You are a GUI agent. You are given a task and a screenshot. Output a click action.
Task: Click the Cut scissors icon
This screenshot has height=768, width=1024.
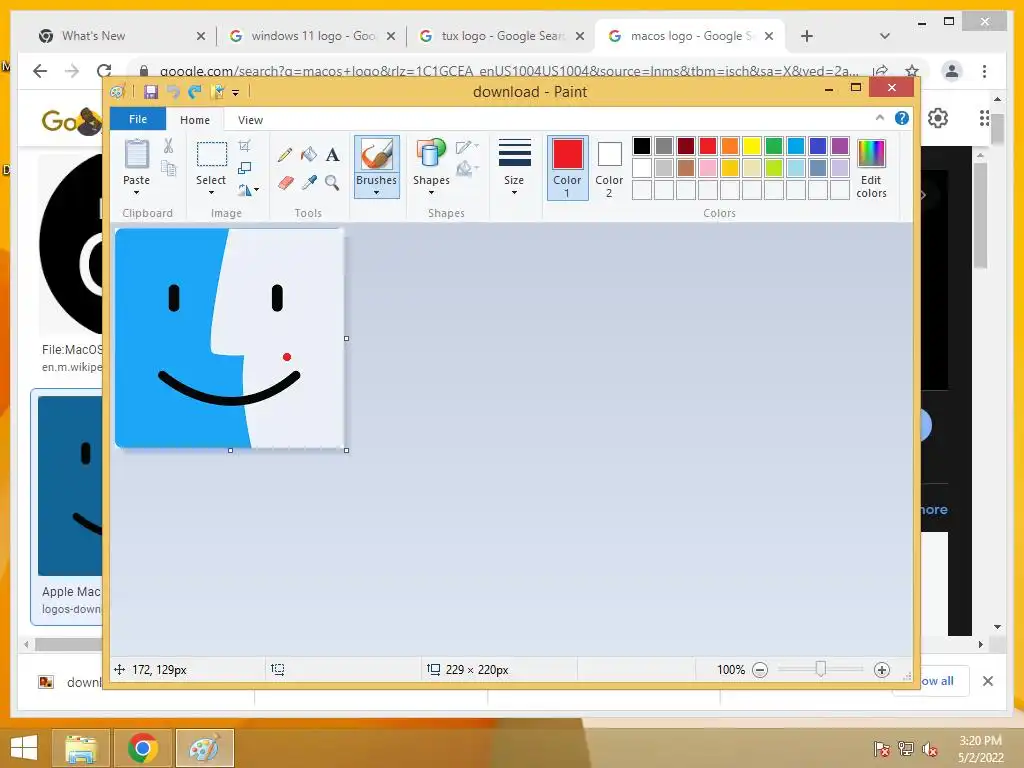click(168, 146)
